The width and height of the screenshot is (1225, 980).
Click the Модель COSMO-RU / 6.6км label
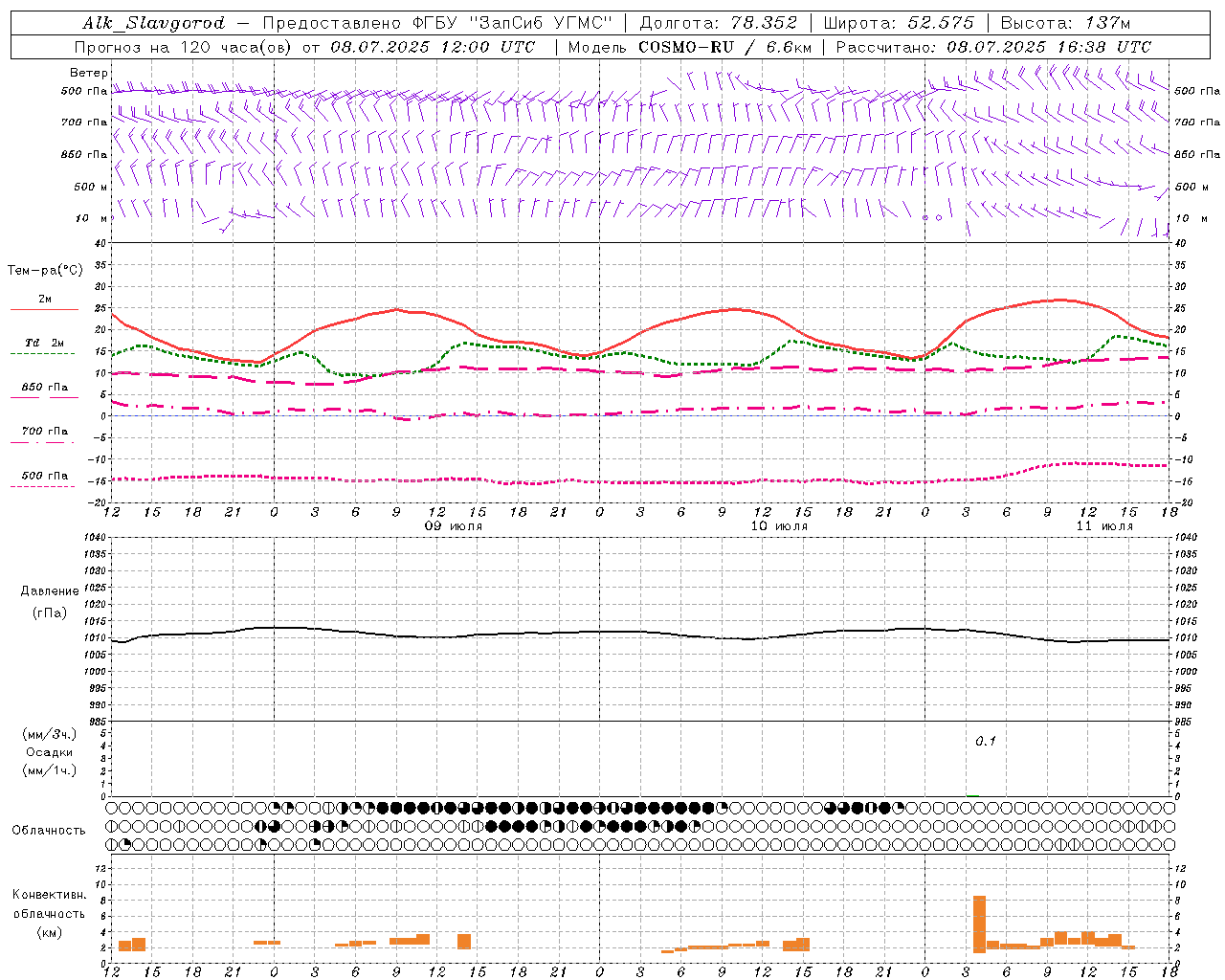(690, 47)
